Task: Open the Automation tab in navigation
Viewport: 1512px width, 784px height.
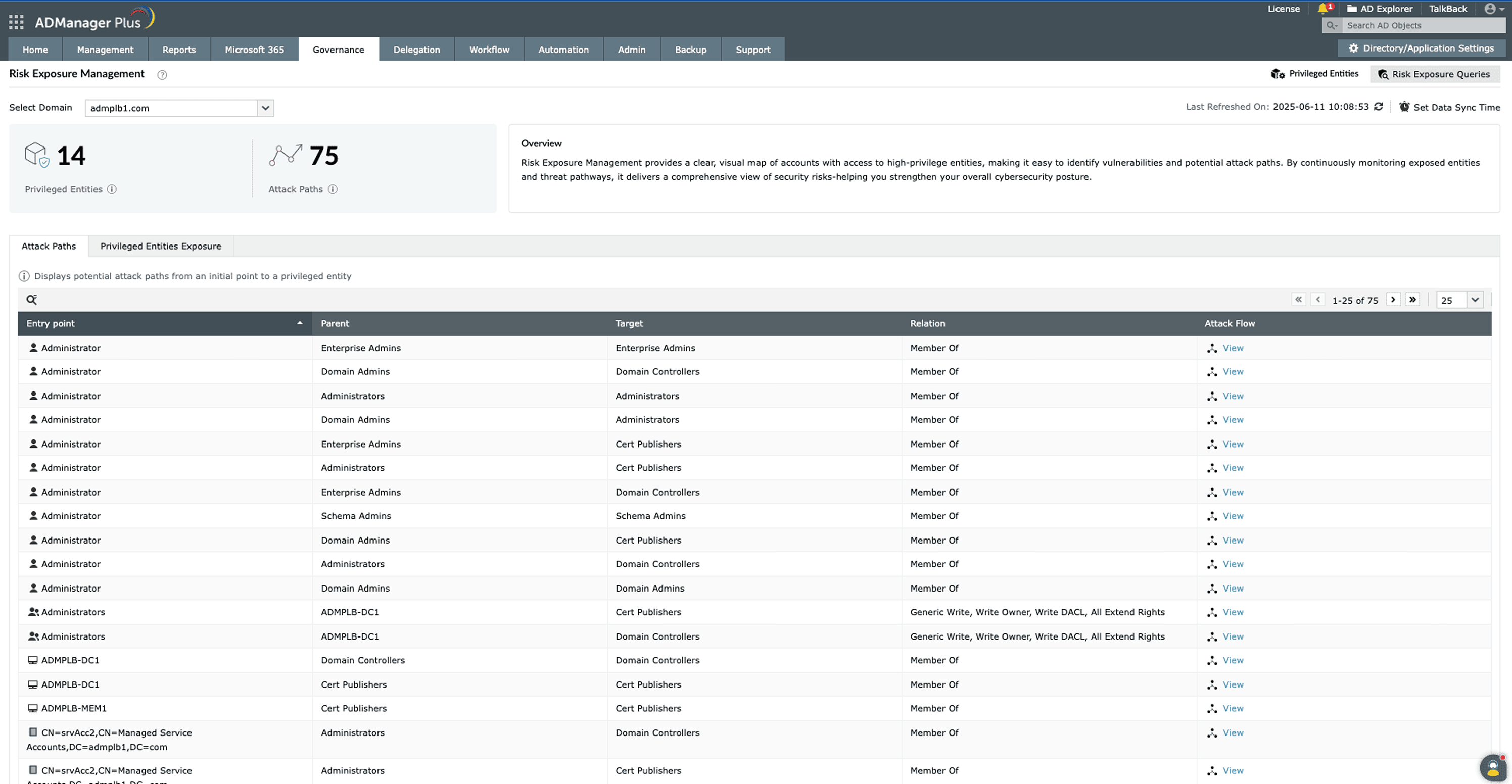Action: pos(563,50)
